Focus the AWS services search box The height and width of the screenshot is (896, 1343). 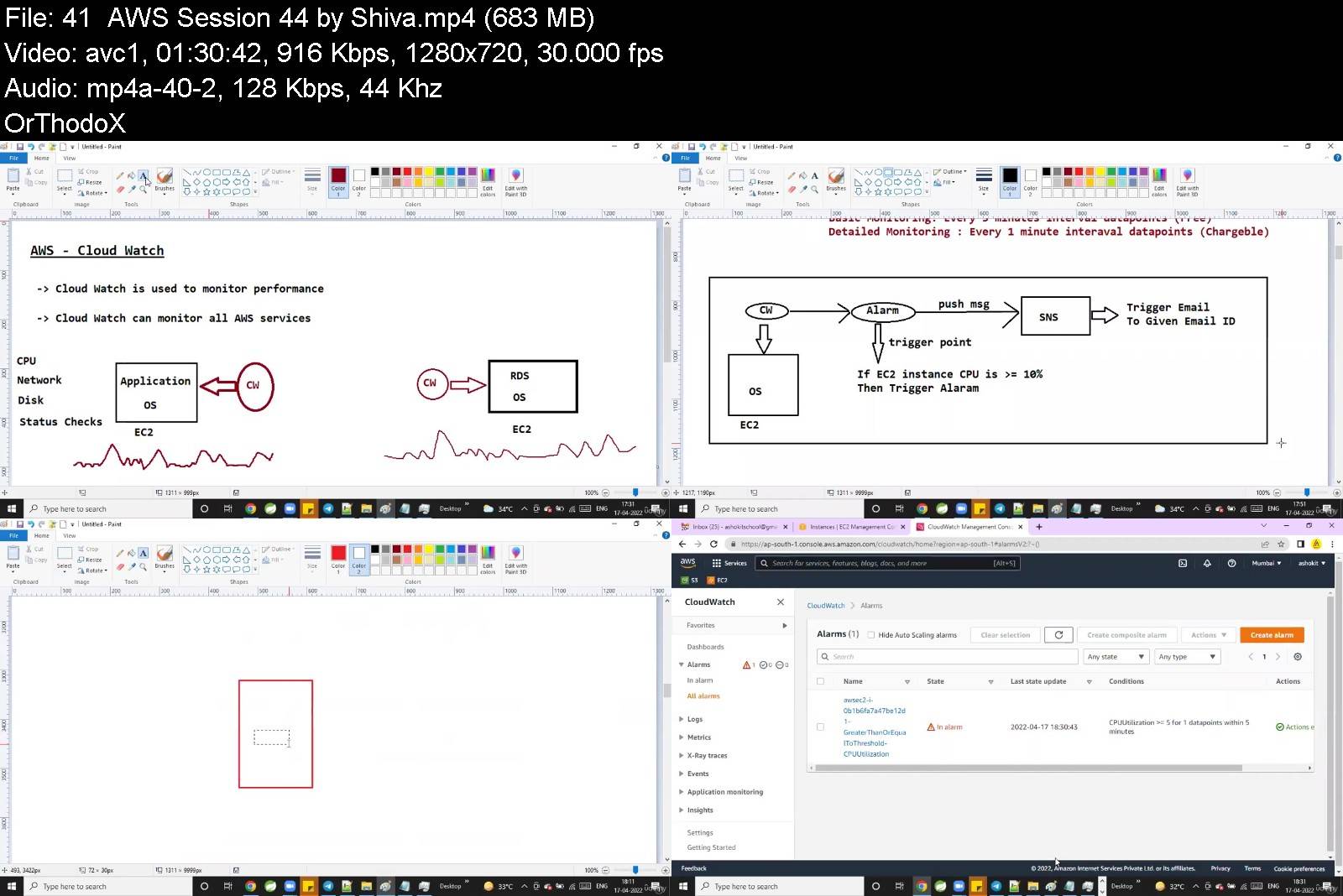[x=887, y=563]
